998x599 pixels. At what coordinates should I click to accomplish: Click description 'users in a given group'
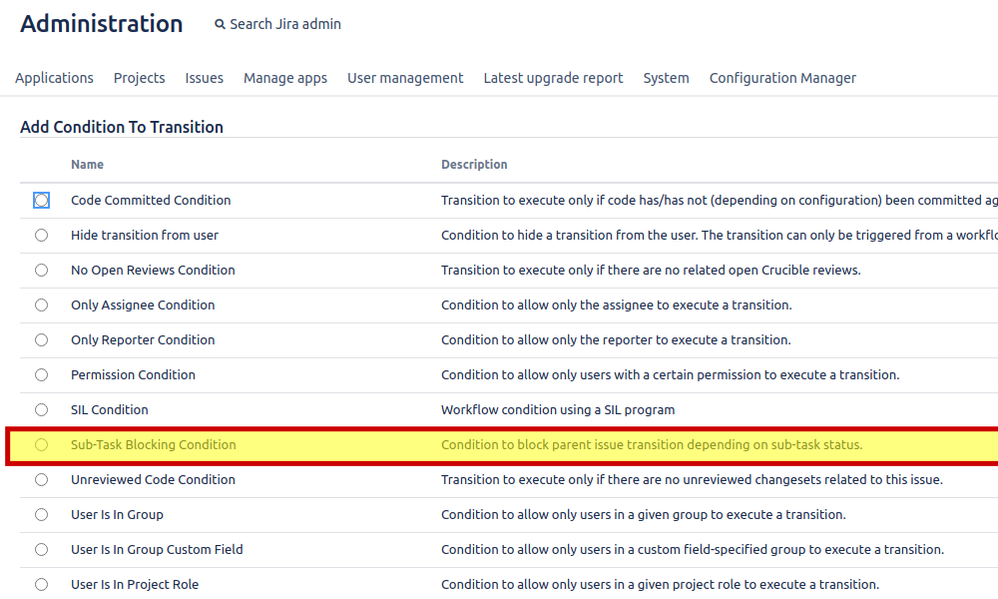643,514
